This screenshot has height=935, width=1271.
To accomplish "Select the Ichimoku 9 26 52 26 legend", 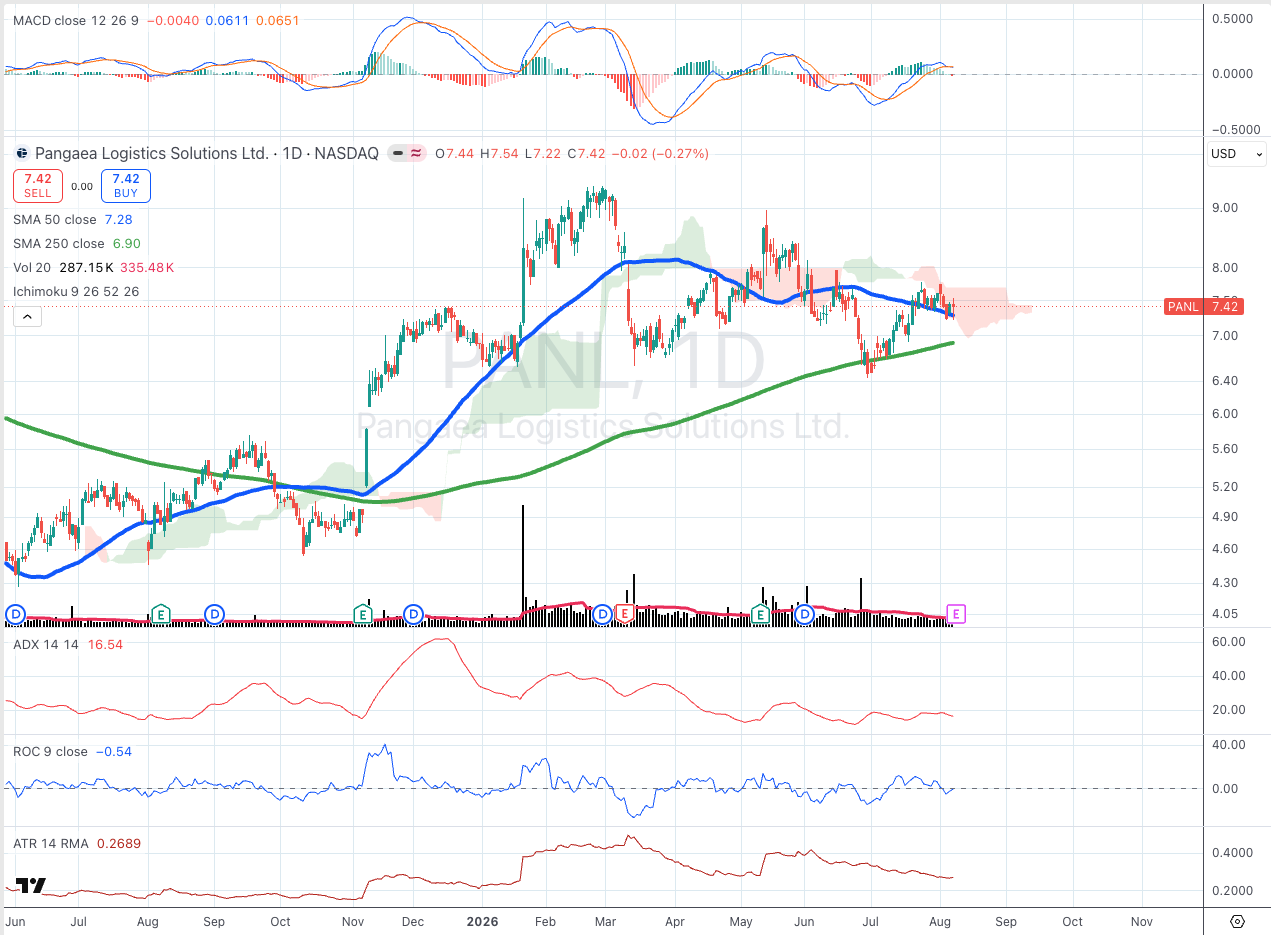I will coord(76,292).
